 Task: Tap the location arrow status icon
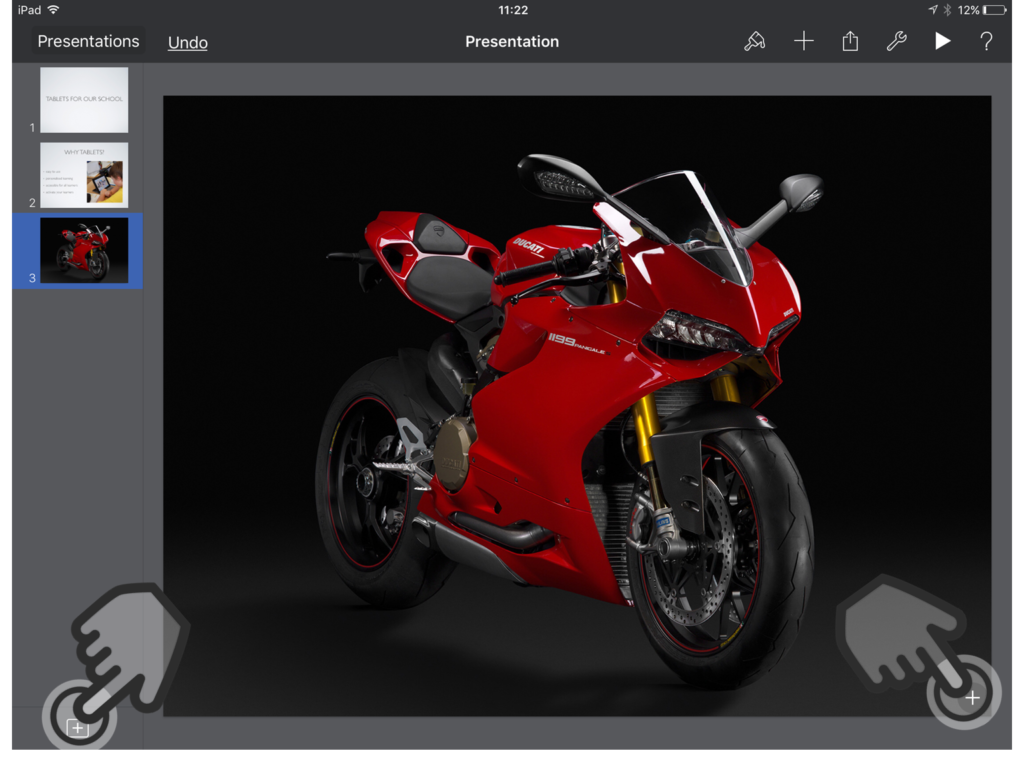(933, 10)
